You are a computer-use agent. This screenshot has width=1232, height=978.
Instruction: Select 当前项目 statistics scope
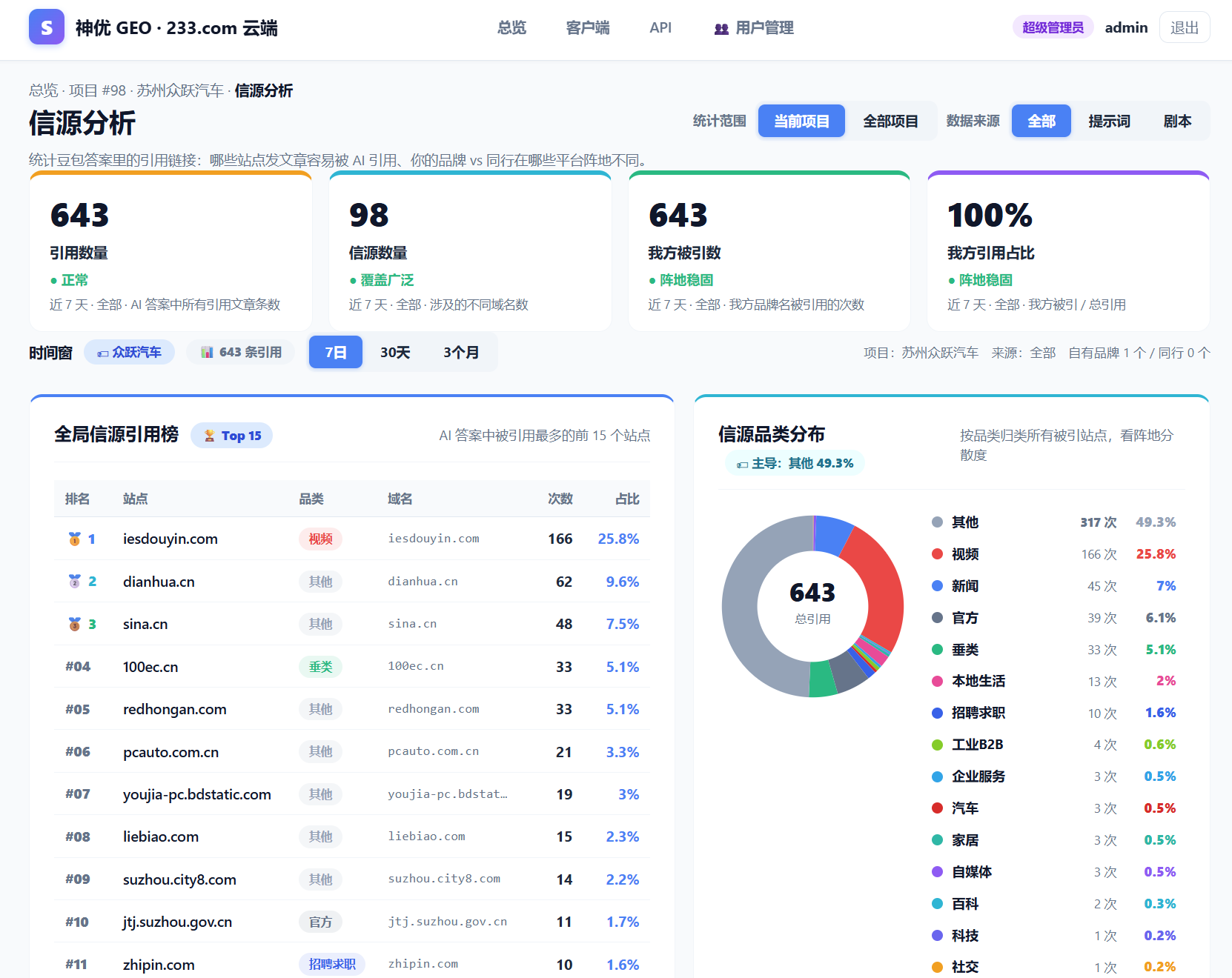[x=801, y=121]
